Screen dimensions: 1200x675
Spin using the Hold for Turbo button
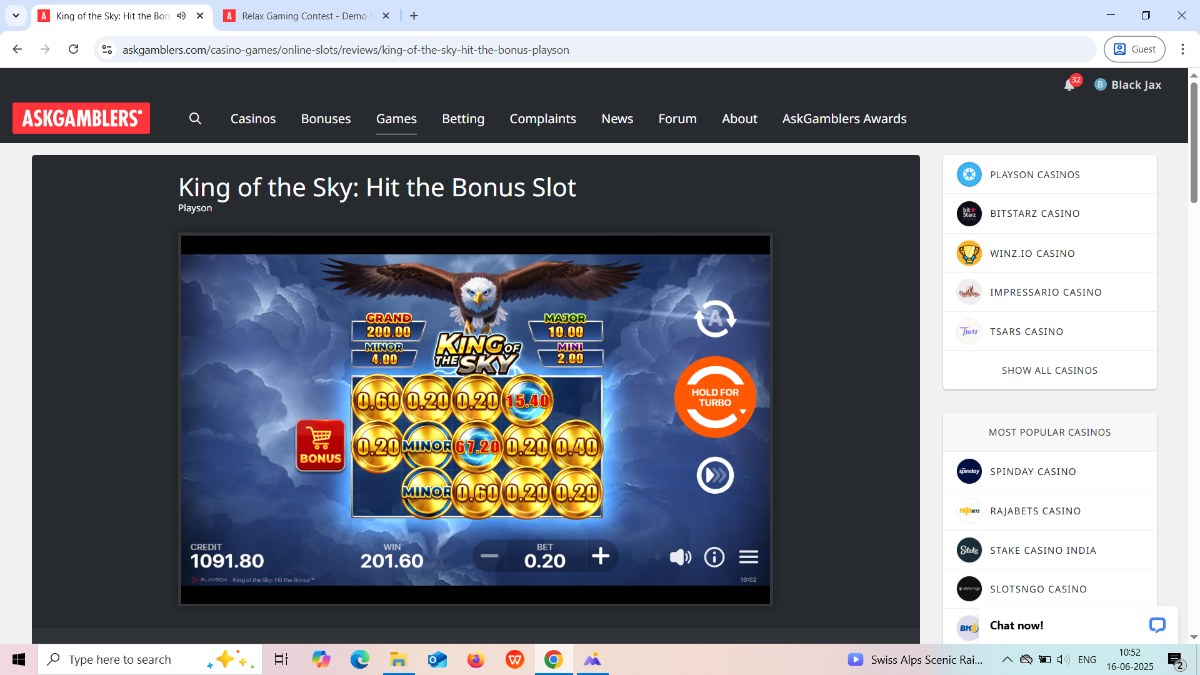[x=715, y=397]
